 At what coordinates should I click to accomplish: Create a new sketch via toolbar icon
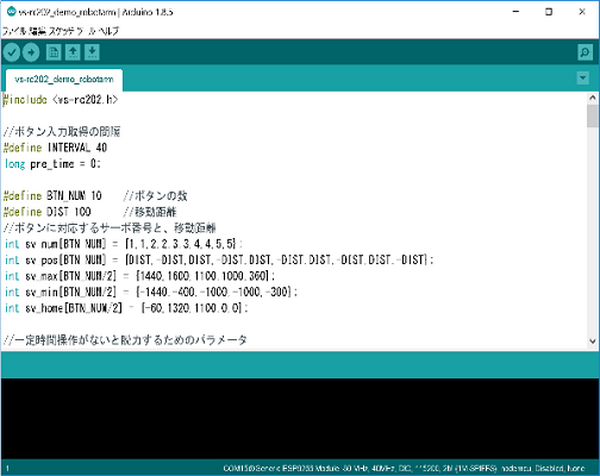coord(56,52)
